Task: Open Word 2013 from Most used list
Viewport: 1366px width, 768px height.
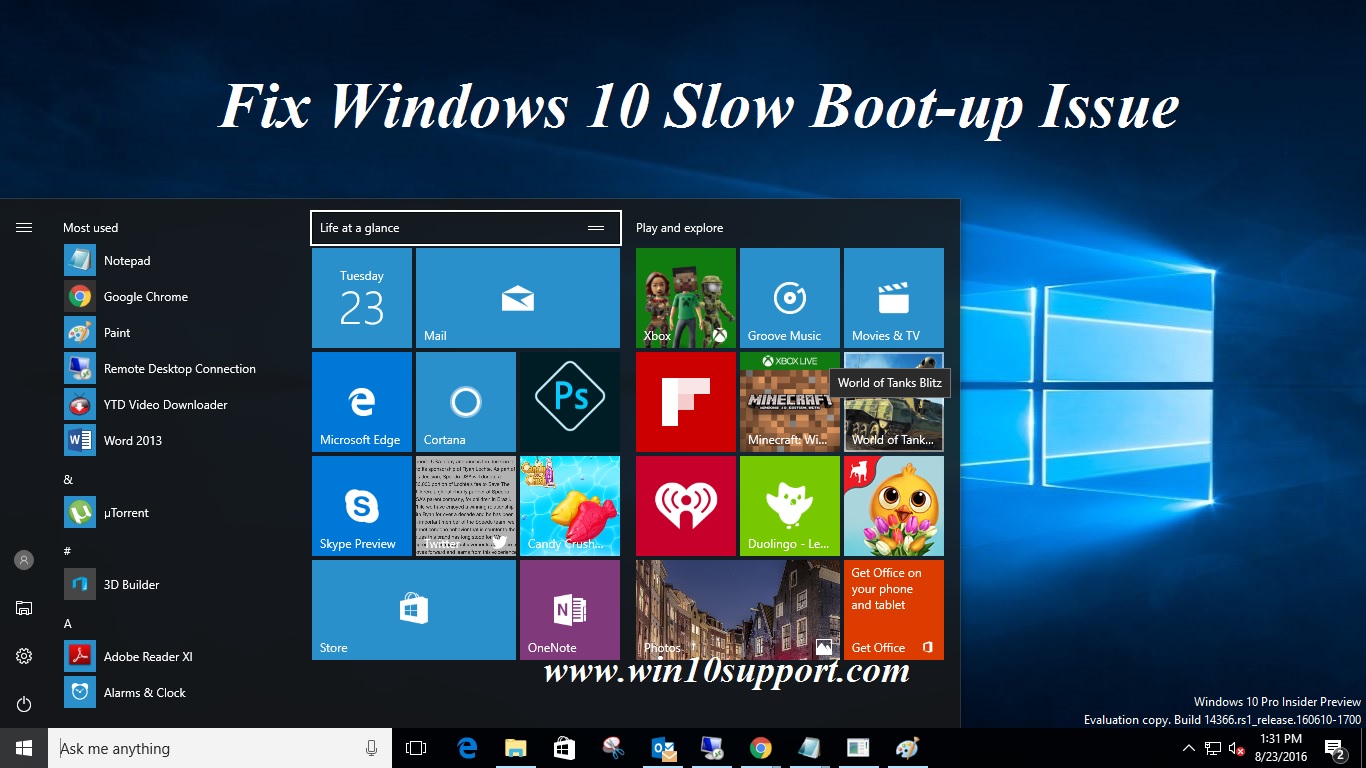Action: [180, 441]
